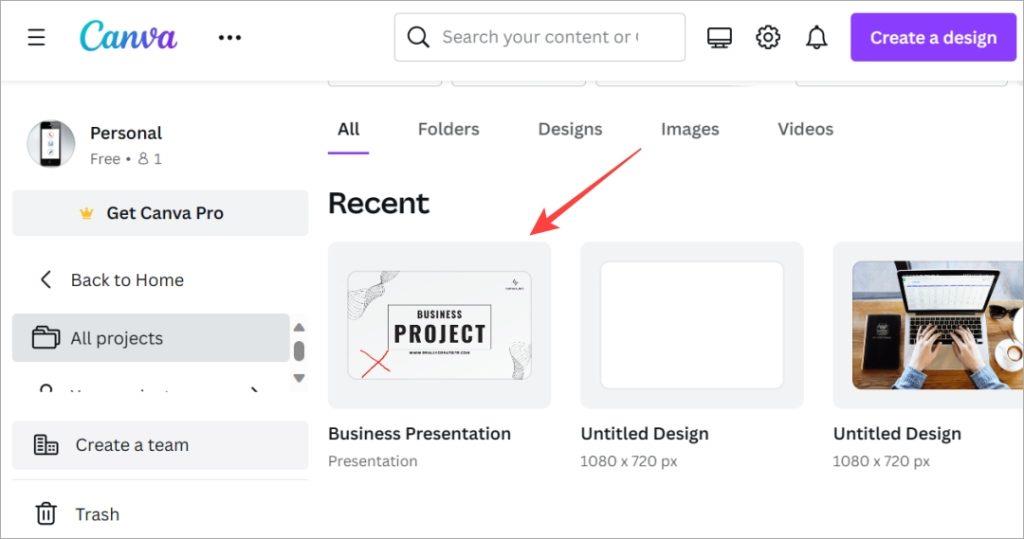Open notifications bell
This screenshot has width=1024, height=539.
(816, 37)
